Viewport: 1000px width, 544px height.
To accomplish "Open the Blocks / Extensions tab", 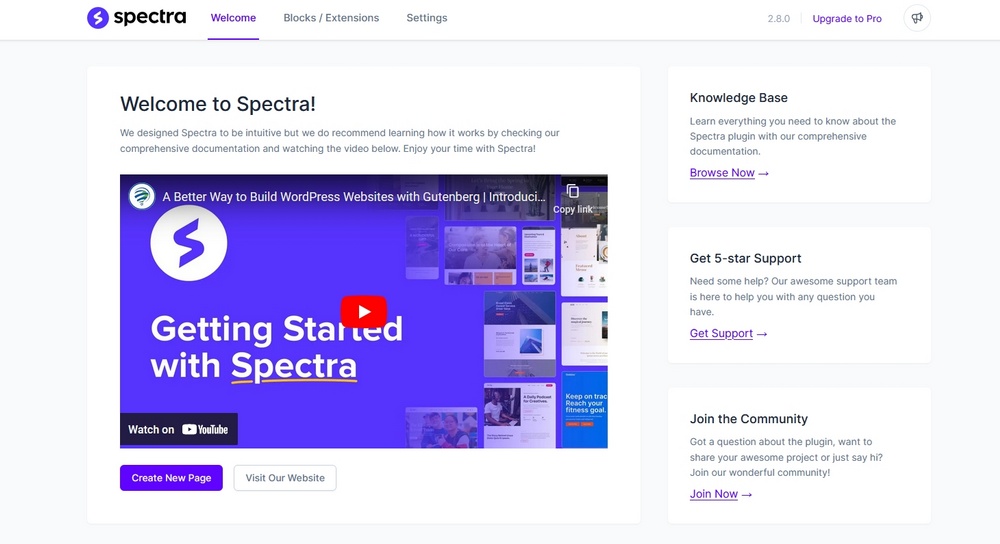I will 331,18.
